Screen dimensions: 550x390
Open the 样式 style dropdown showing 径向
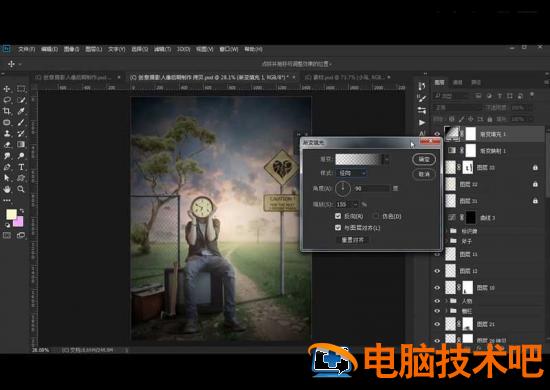point(351,173)
